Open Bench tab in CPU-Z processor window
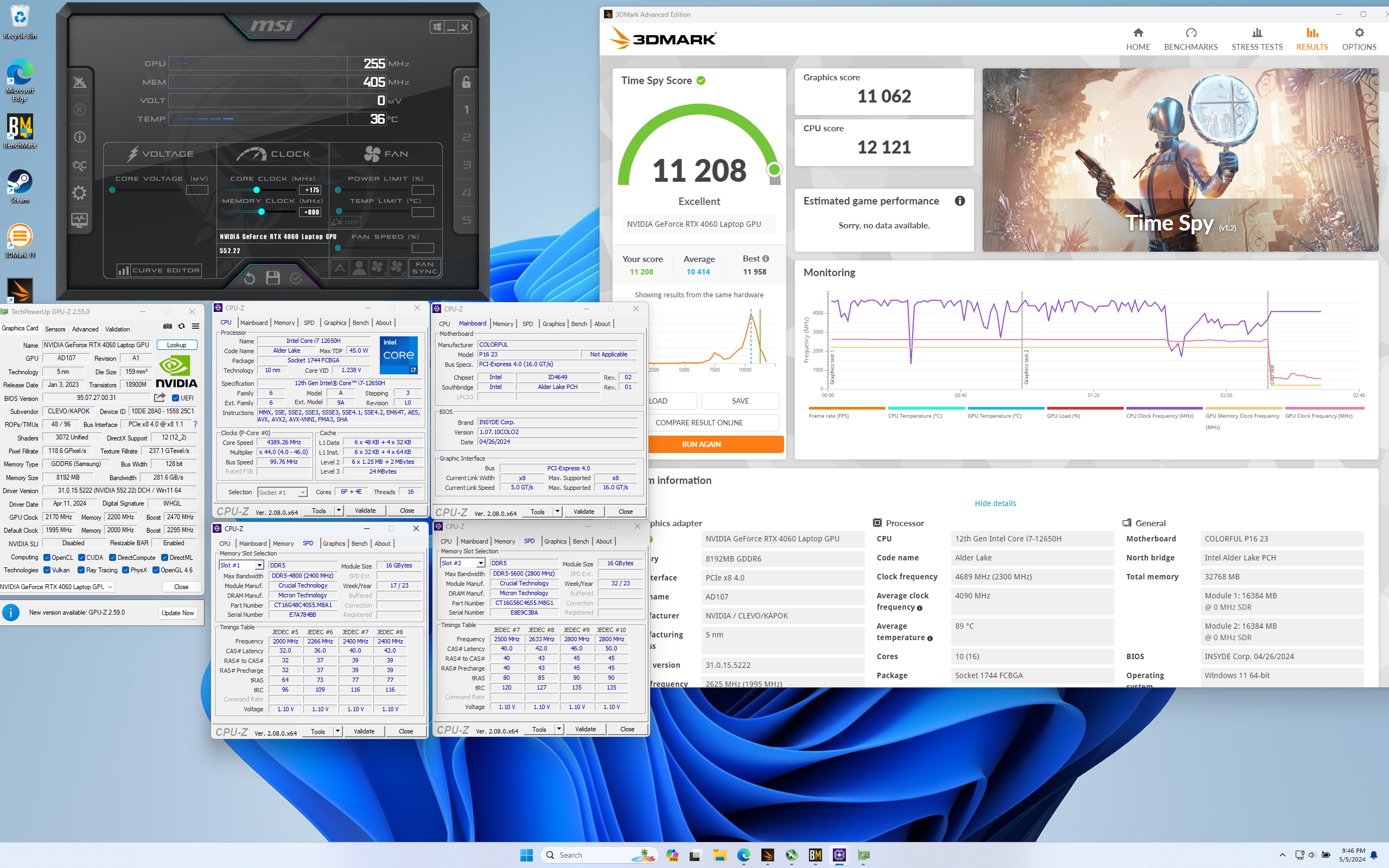The height and width of the screenshot is (868, 1389). click(x=360, y=323)
